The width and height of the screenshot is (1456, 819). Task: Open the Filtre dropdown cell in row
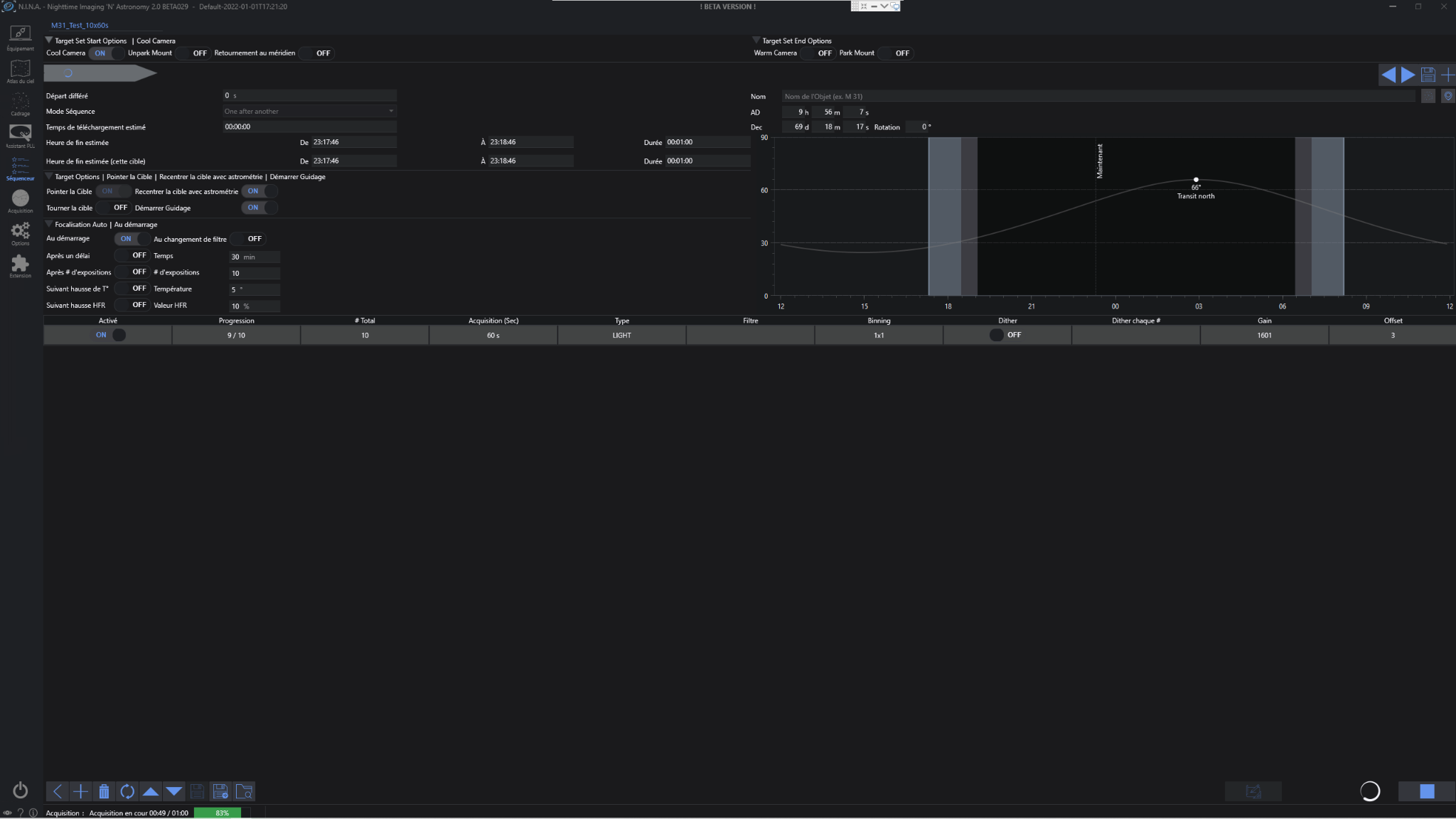[x=750, y=335]
